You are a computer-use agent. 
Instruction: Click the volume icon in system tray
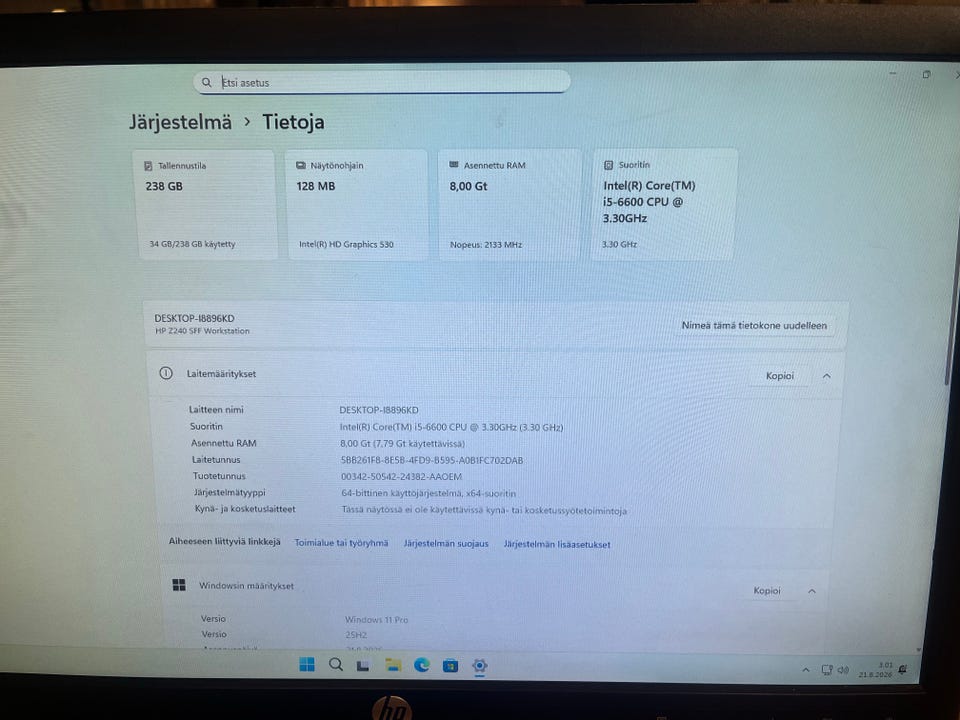coord(843,670)
